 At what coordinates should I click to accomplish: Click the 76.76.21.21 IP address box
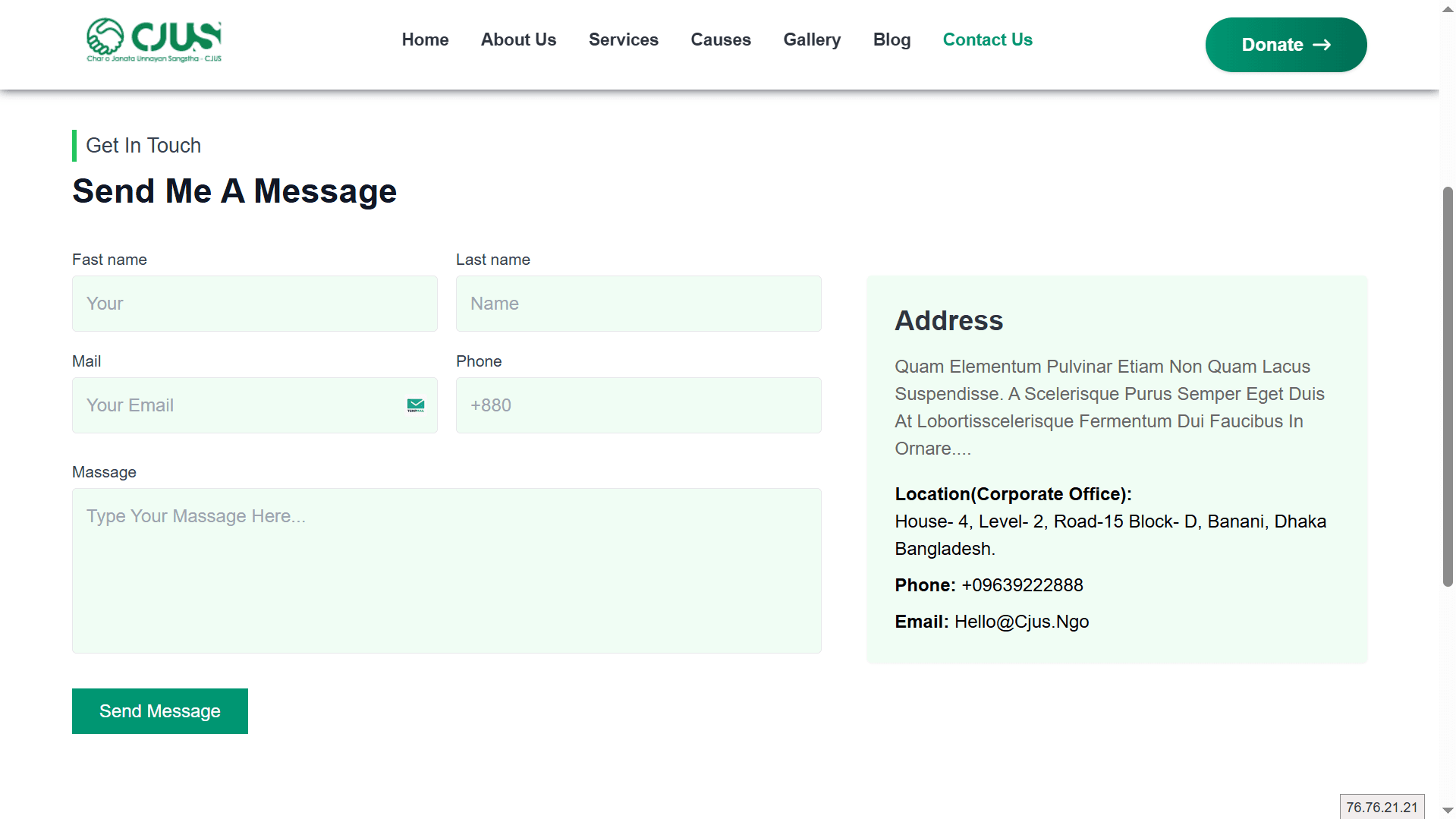(1382, 807)
